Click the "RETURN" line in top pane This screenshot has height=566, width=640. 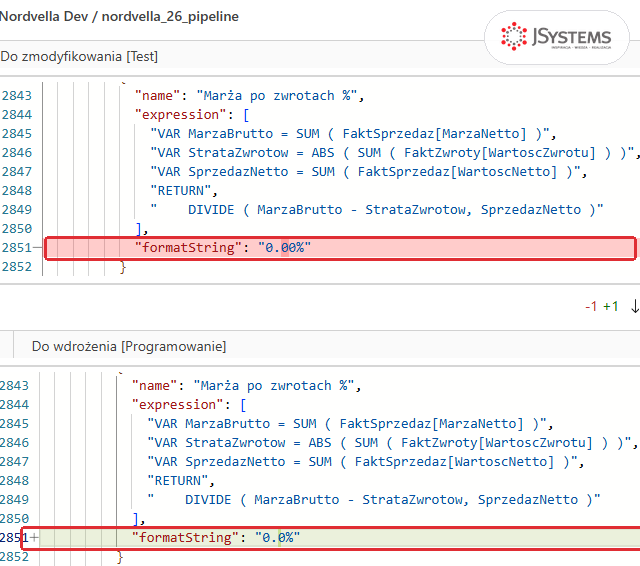(x=184, y=191)
